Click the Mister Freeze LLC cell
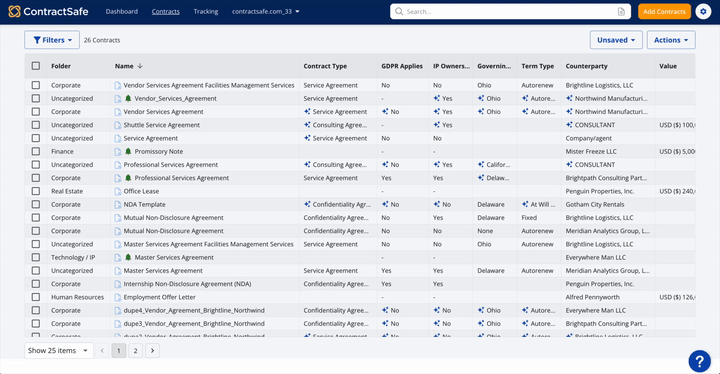Image resolution: width=720 pixels, height=374 pixels. (591, 151)
